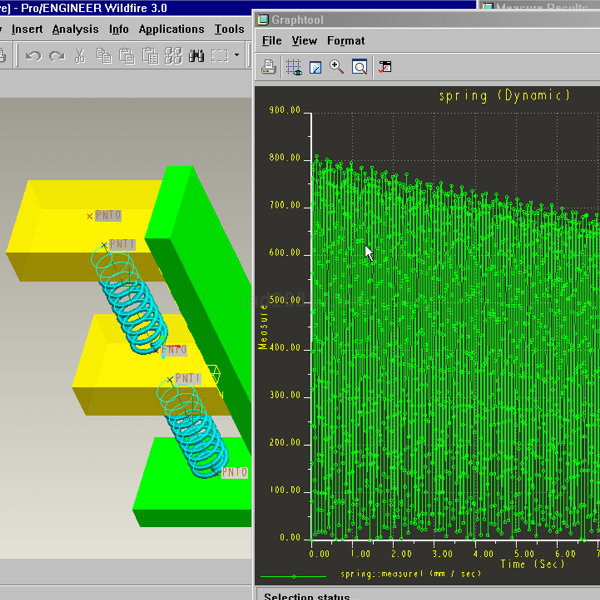
Task: Open graph format options checklist icon
Action: pos(385,67)
